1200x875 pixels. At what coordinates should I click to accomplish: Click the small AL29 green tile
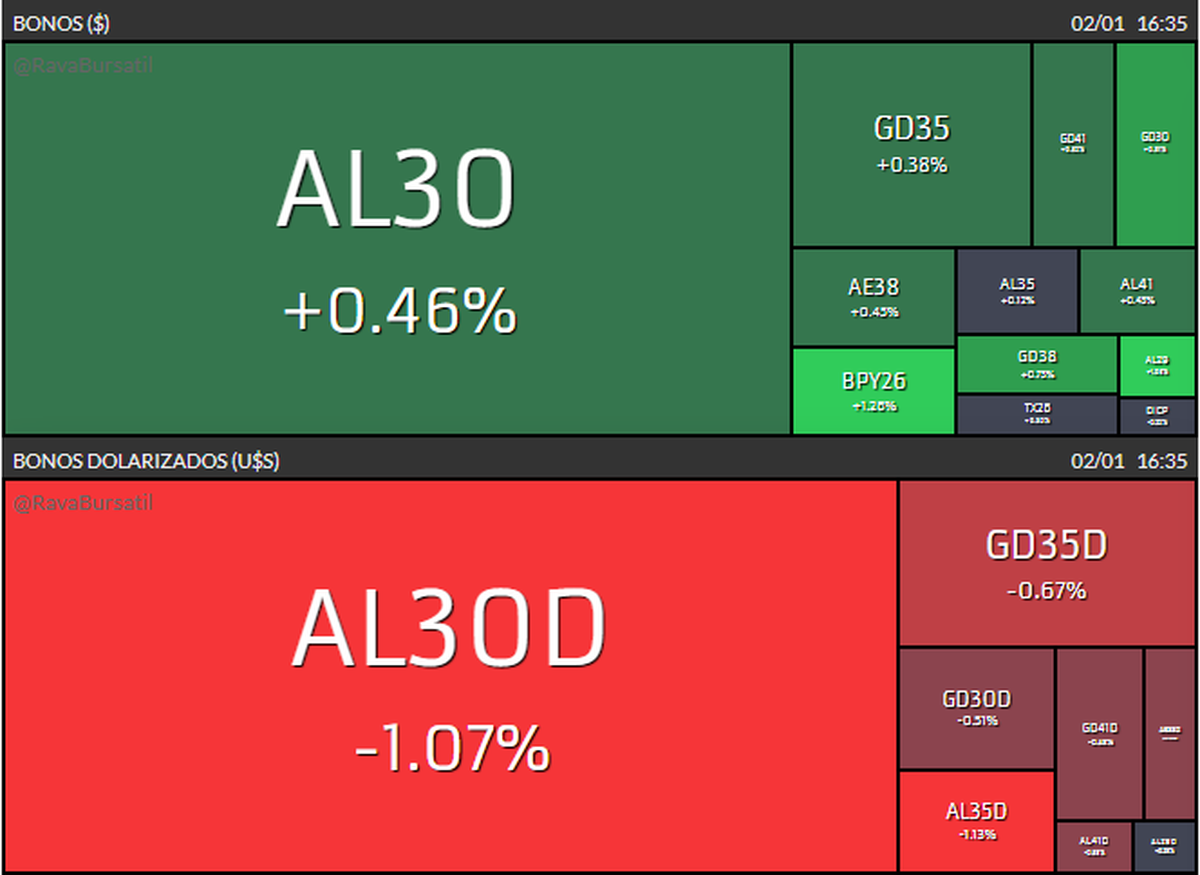tap(1157, 366)
